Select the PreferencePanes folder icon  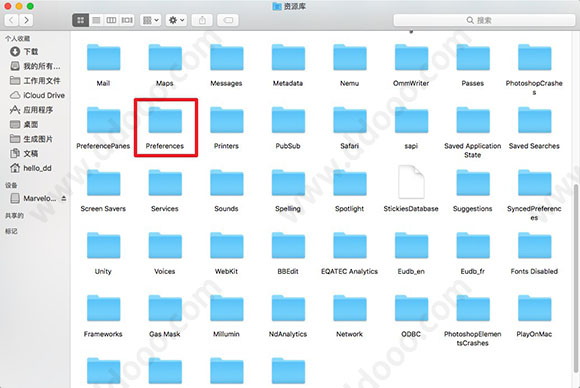tap(104, 120)
